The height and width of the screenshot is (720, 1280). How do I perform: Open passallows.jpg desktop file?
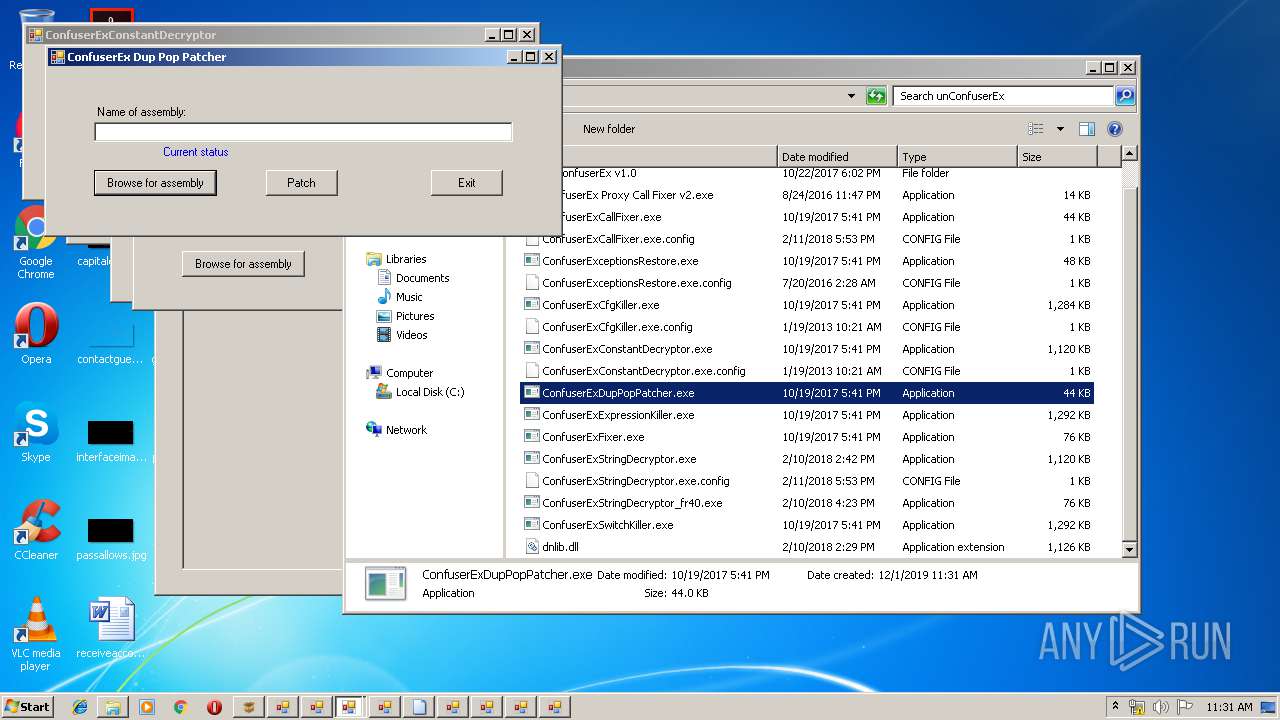pos(110,540)
